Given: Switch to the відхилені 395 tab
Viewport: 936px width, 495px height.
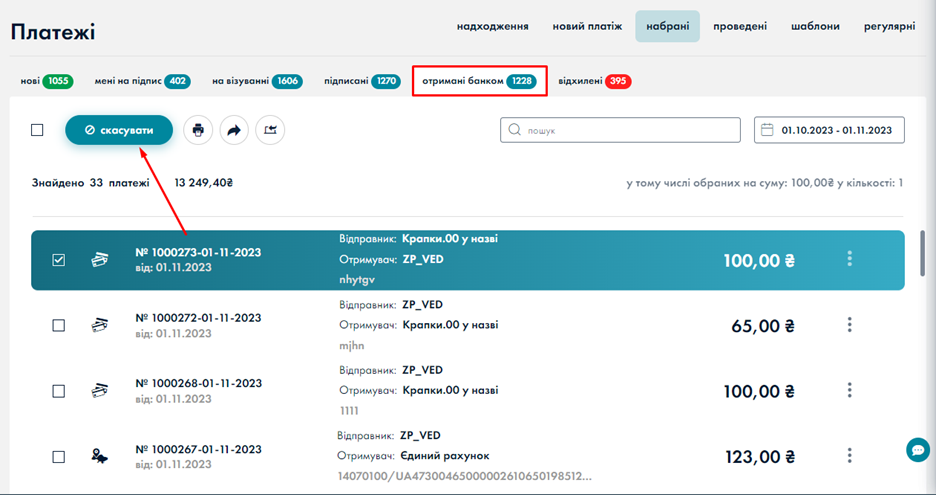Looking at the screenshot, I should [595, 81].
